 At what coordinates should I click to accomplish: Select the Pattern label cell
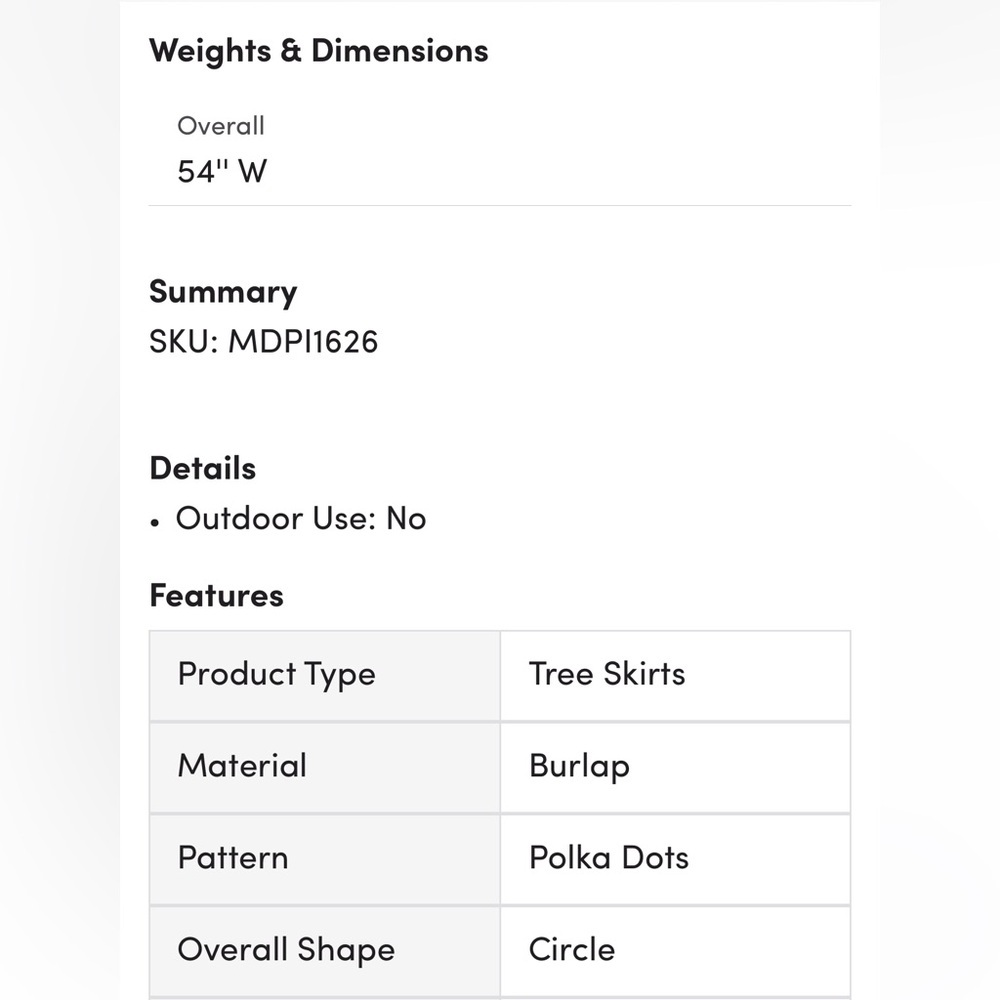point(325,859)
